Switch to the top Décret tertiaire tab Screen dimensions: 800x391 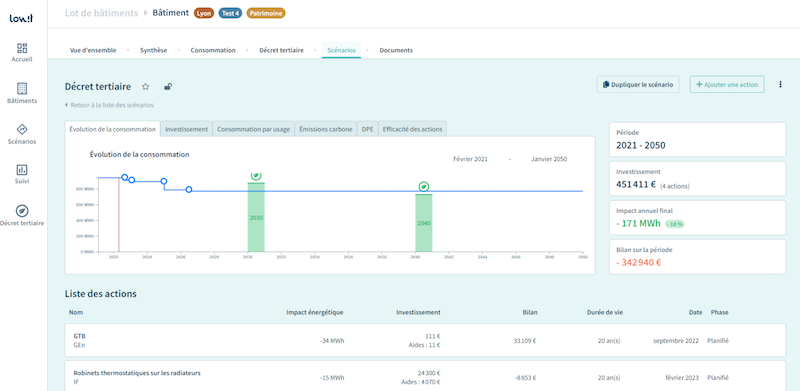[x=281, y=51]
